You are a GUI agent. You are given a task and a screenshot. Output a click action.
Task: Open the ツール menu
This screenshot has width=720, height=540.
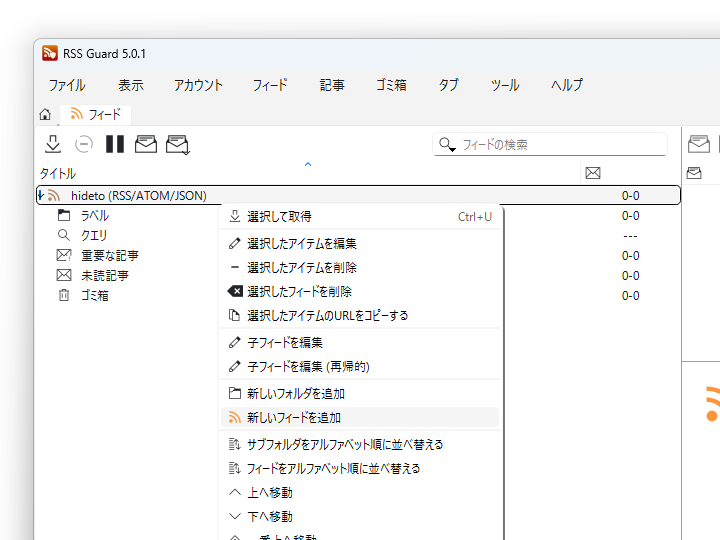tap(505, 85)
